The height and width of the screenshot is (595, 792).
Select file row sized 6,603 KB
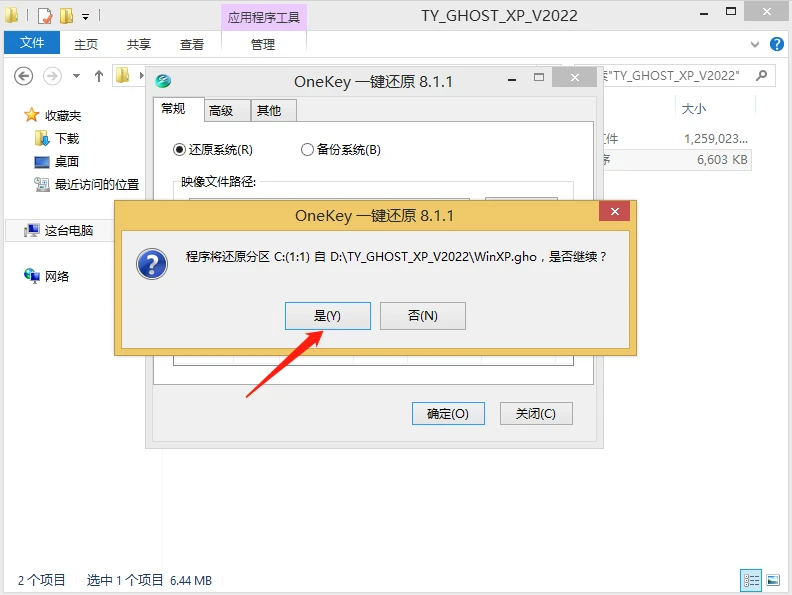677,160
